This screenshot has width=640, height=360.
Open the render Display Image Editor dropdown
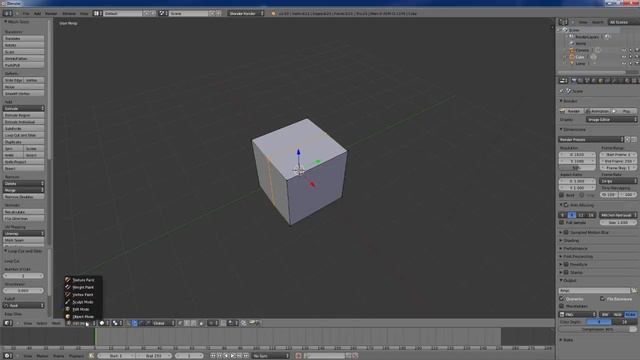[x=611, y=120]
